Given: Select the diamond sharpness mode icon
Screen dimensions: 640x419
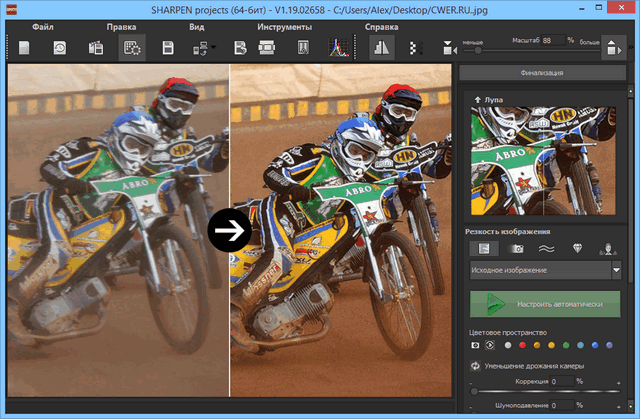Looking at the screenshot, I should (576, 248).
